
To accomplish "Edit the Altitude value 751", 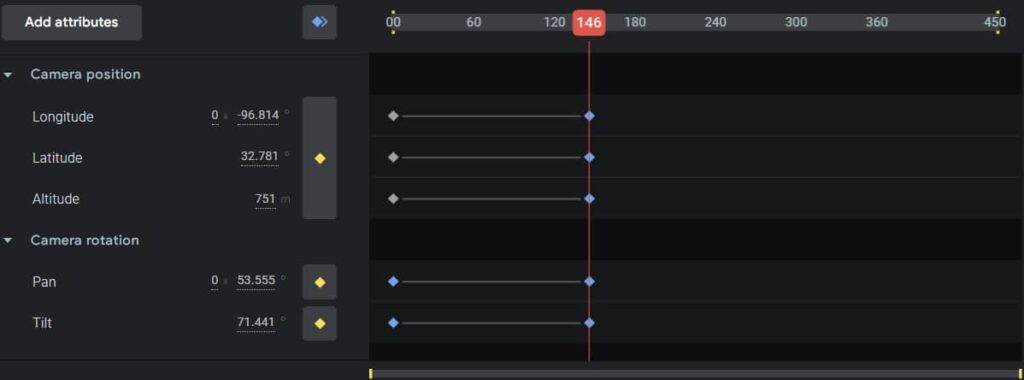I will 265,198.
